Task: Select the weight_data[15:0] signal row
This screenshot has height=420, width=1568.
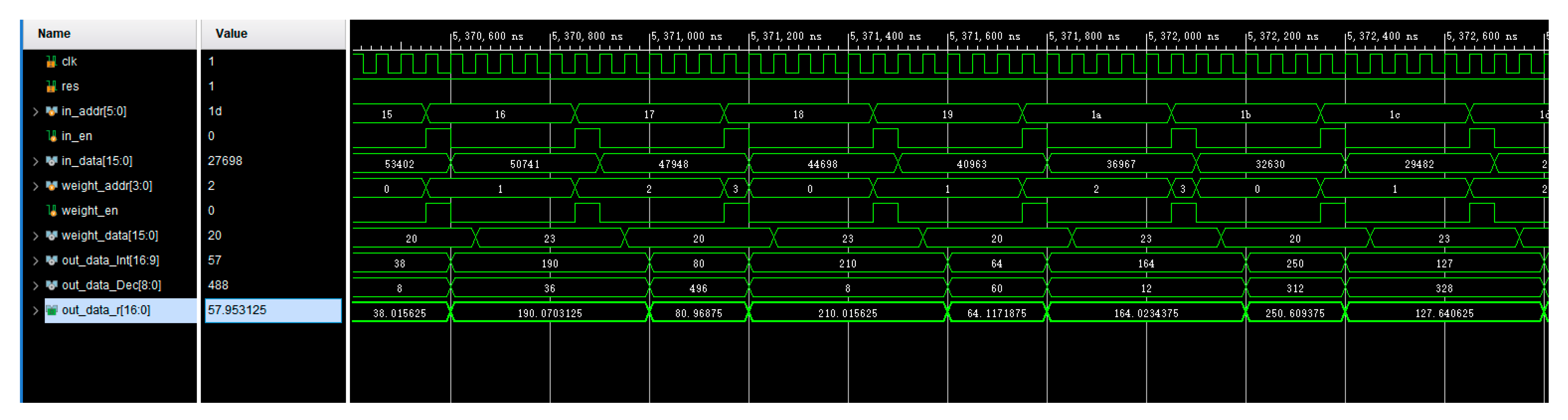Action: pyautogui.click(x=109, y=235)
